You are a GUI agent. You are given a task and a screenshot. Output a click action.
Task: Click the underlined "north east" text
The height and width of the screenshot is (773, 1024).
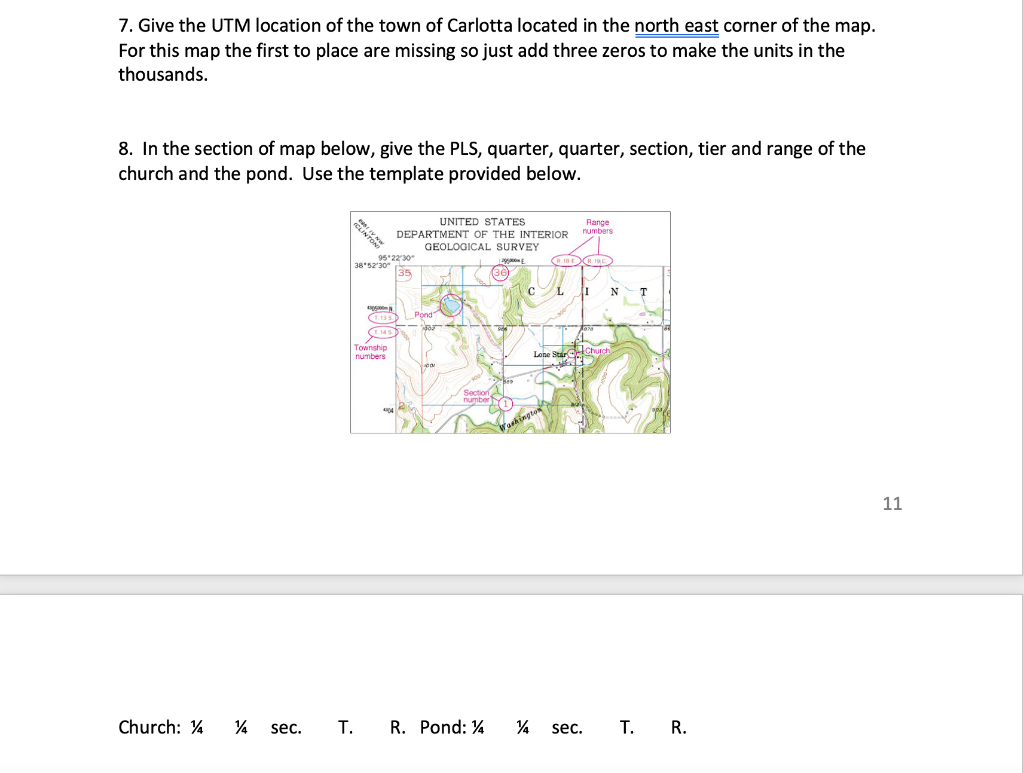(x=678, y=25)
